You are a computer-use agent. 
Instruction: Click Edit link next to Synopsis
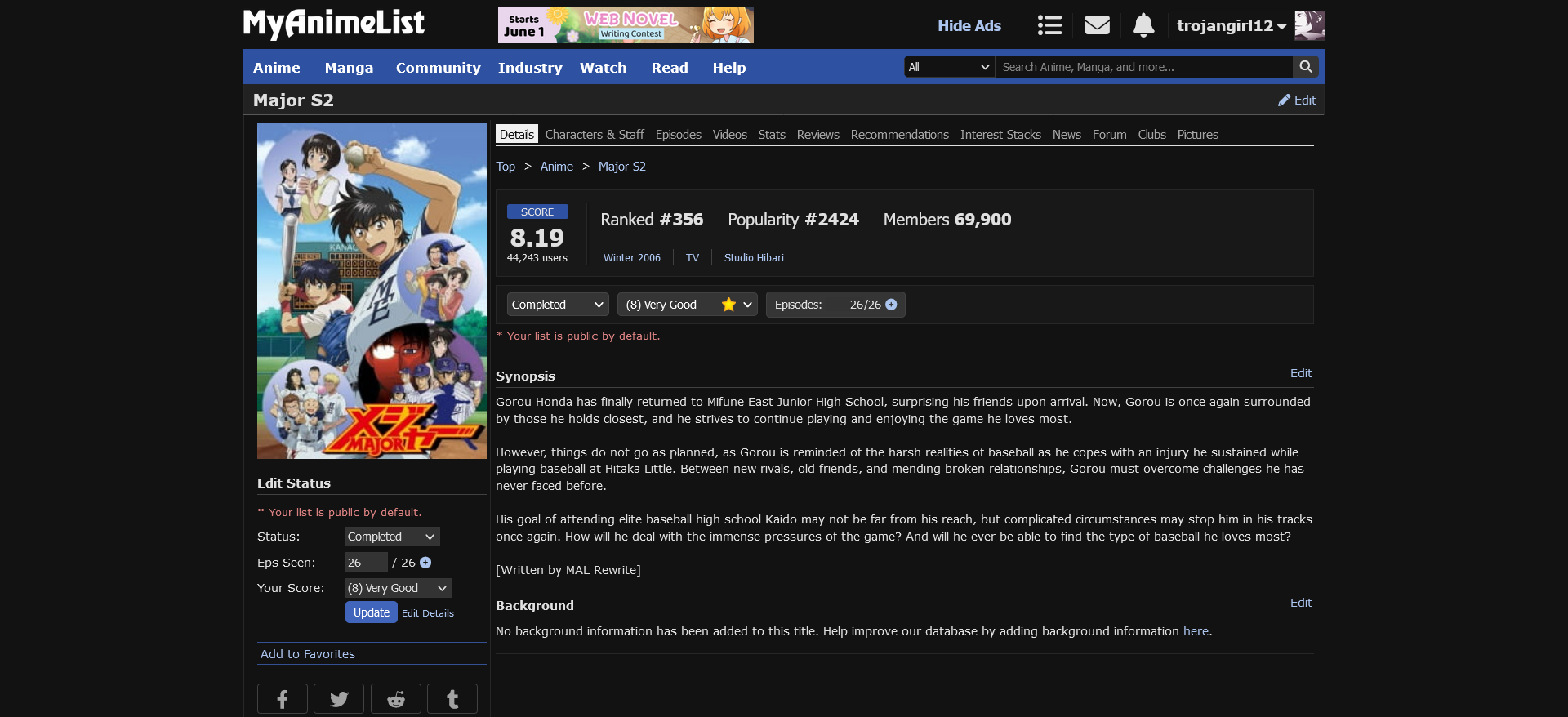pos(1301,373)
